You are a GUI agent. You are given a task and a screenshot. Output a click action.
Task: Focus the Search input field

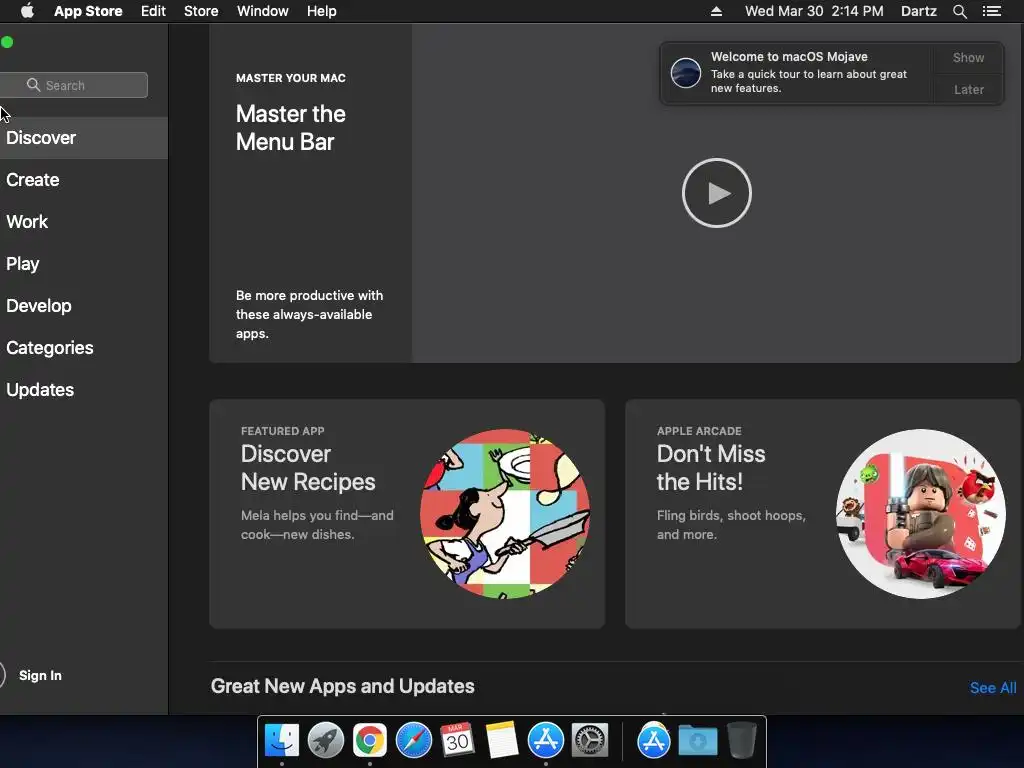74,85
